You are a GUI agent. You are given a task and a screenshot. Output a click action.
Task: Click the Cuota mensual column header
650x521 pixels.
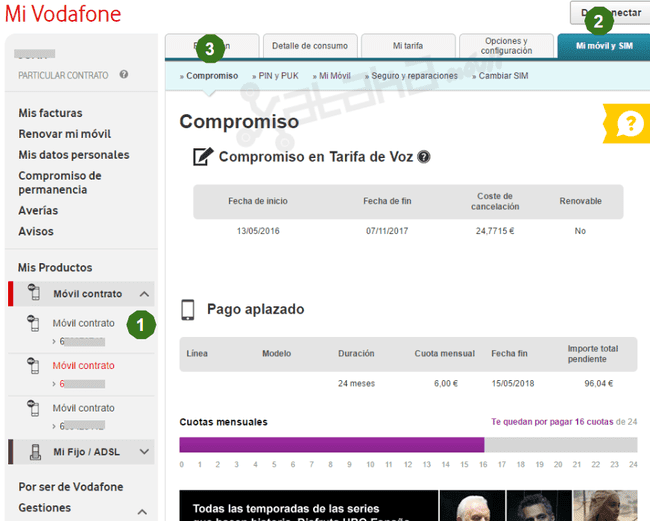click(444, 354)
